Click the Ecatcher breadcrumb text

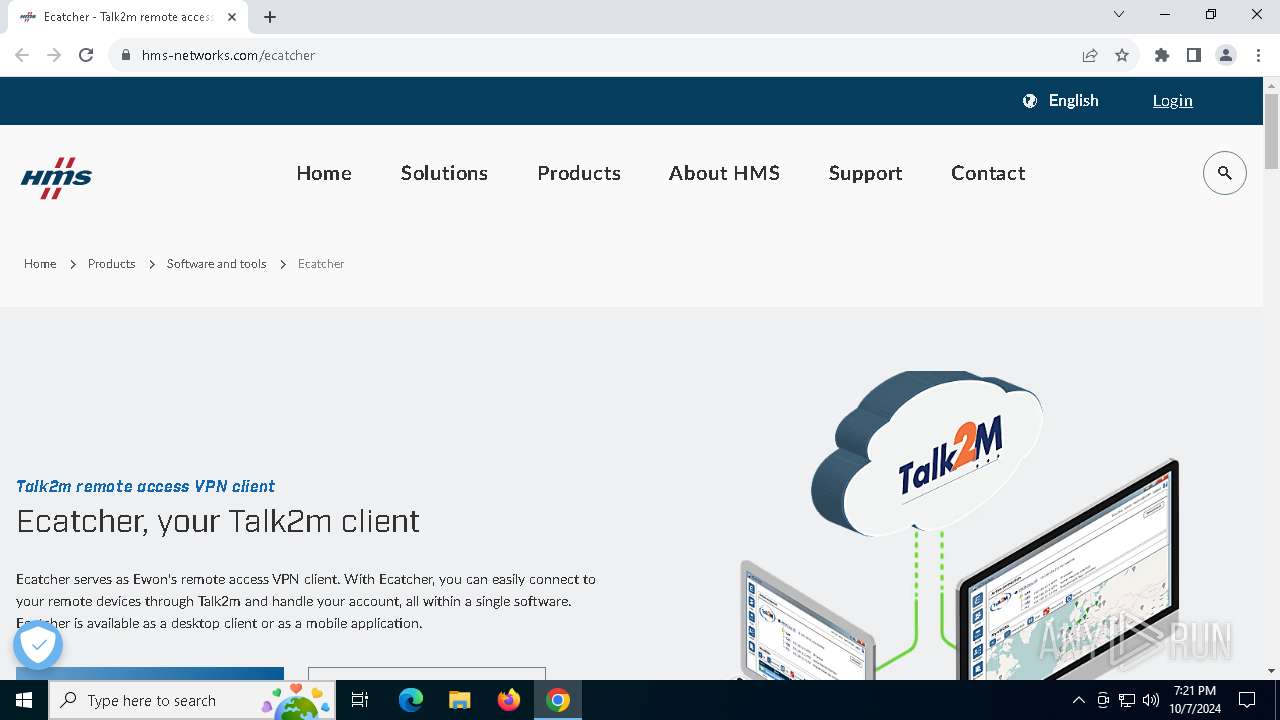(321, 264)
